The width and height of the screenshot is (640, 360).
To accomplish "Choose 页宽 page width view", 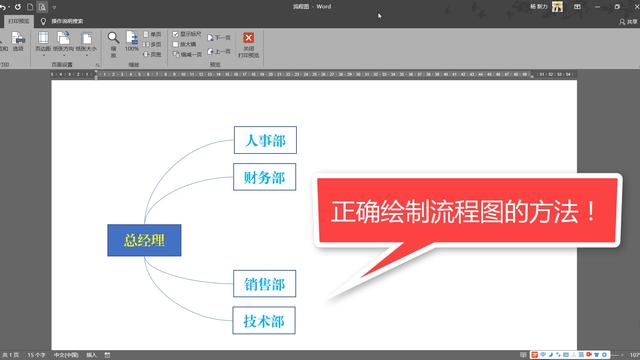I will [x=152, y=54].
